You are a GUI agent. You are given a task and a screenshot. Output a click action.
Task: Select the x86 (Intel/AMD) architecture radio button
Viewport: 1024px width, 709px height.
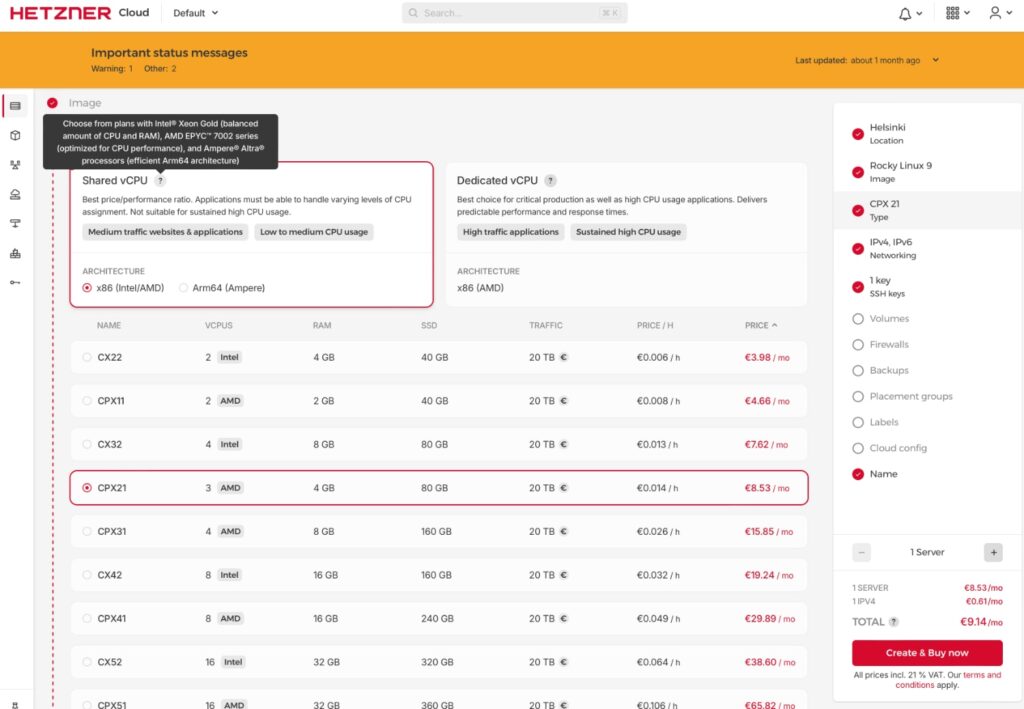[85, 287]
